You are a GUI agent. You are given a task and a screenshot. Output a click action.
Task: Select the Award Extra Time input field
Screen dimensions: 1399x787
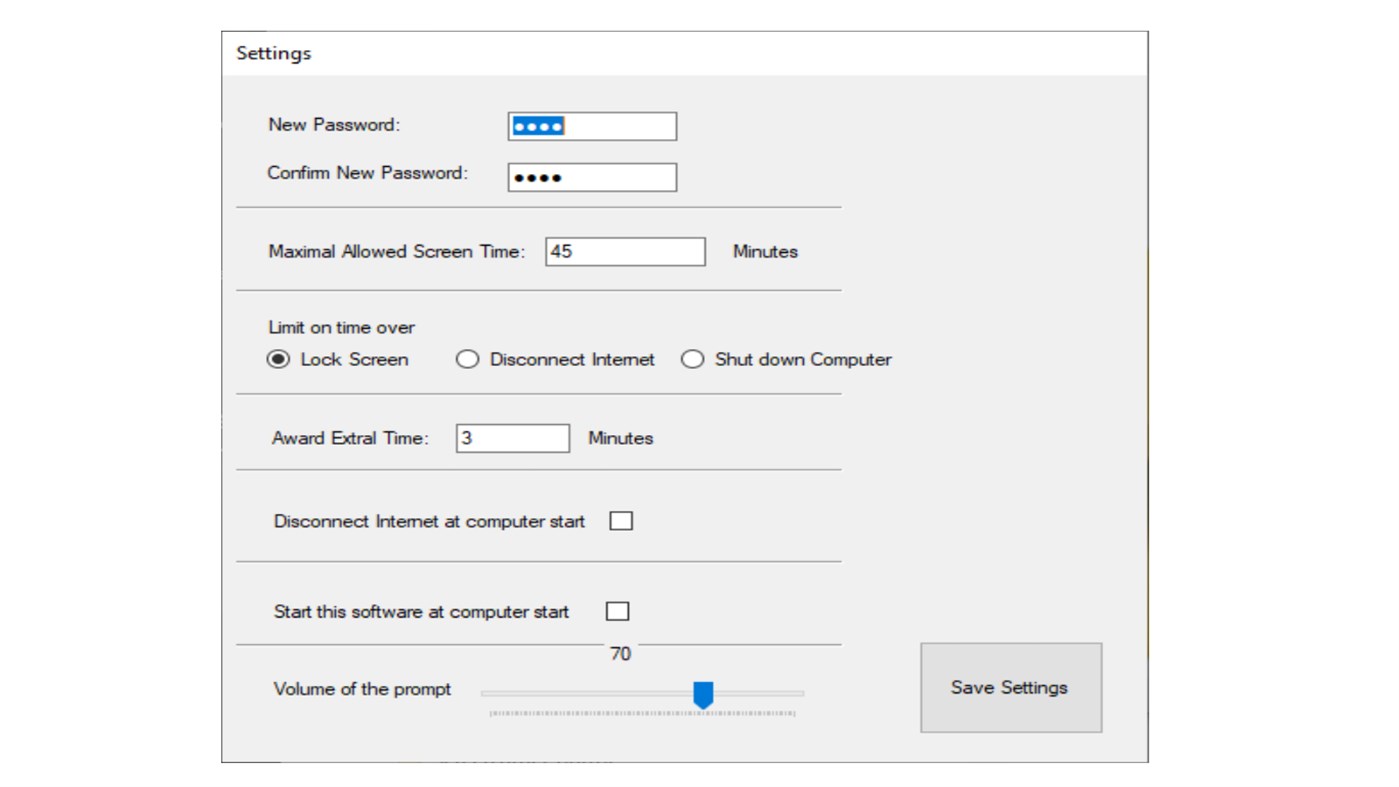point(512,438)
